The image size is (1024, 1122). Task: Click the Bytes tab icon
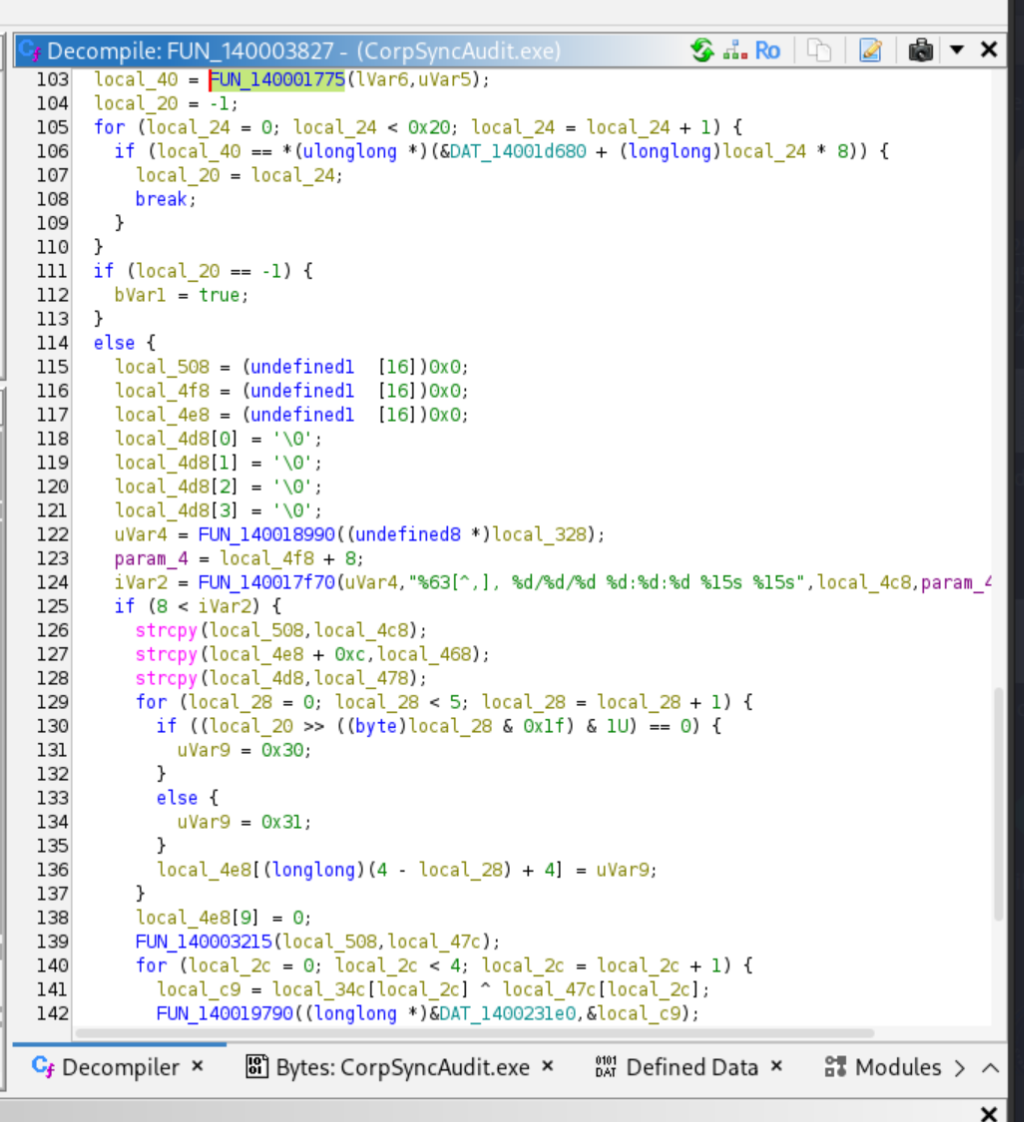[x=256, y=1067]
